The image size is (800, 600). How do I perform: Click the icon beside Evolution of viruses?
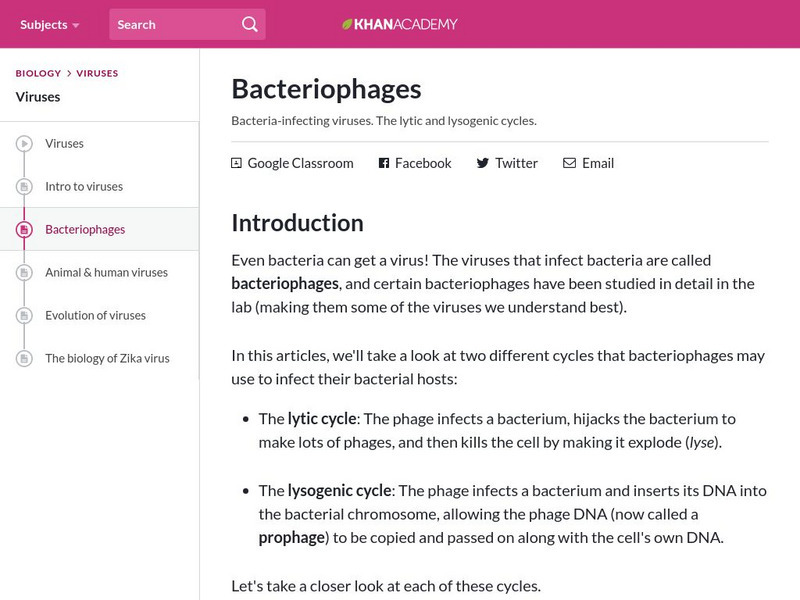tap(24, 316)
